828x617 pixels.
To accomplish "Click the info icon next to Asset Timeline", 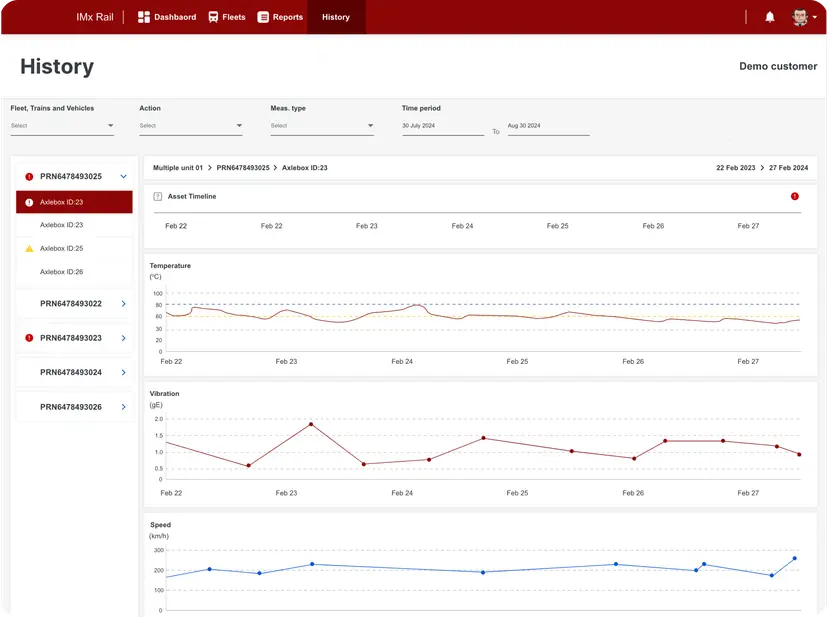I will pyautogui.click(x=156, y=196).
